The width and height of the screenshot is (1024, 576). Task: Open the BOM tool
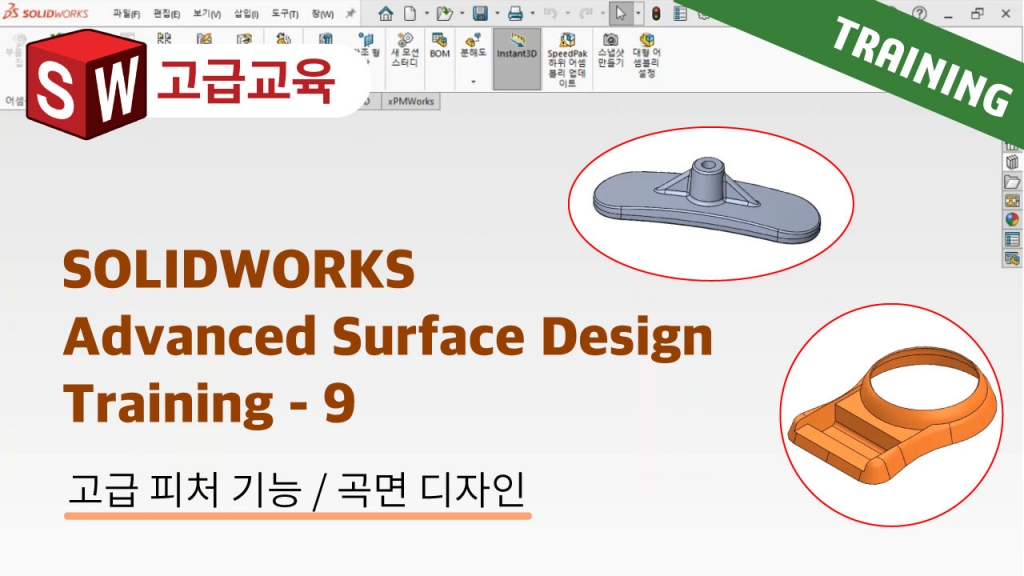coord(440,45)
